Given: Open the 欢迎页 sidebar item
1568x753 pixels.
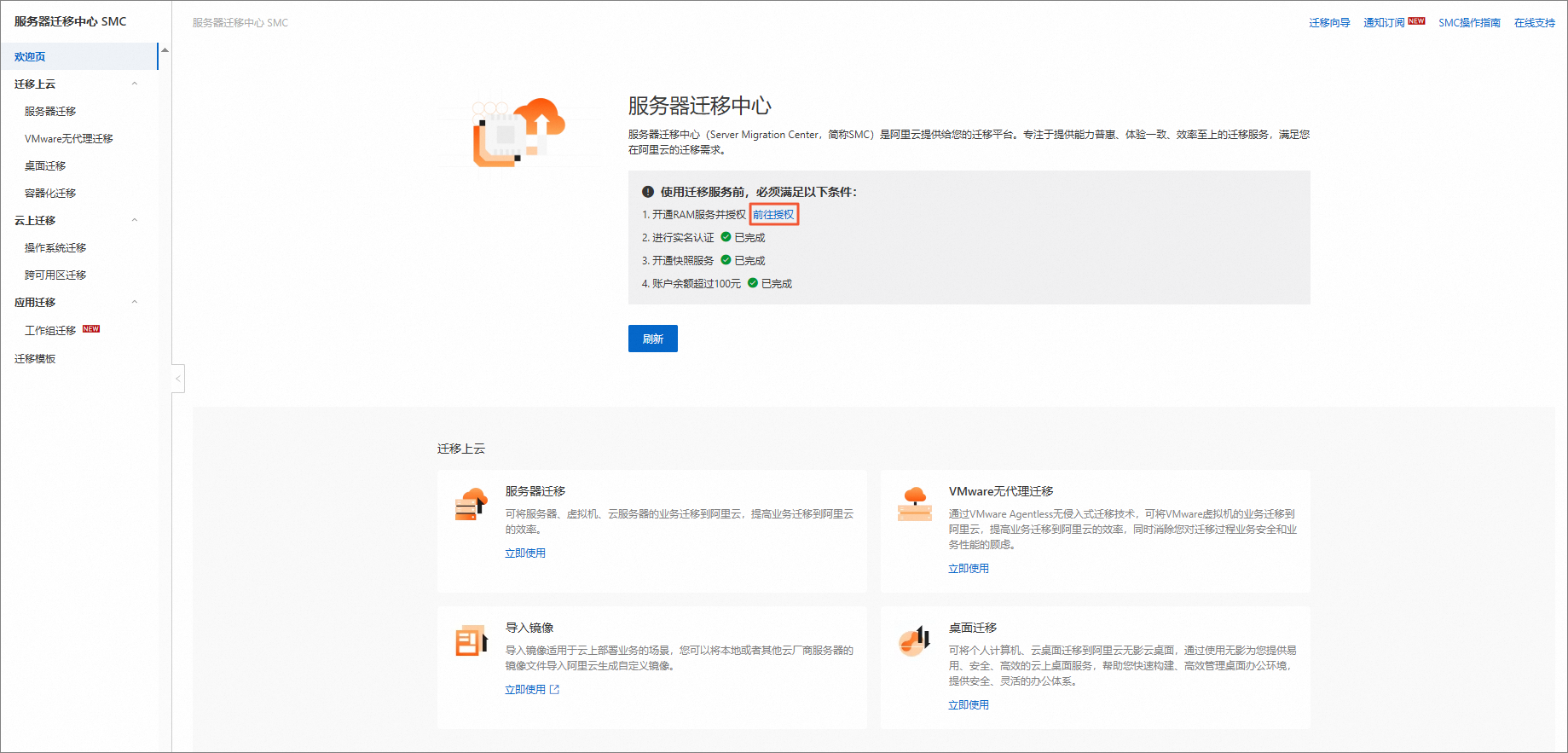Looking at the screenshot, I should click(x=79, y=56).
